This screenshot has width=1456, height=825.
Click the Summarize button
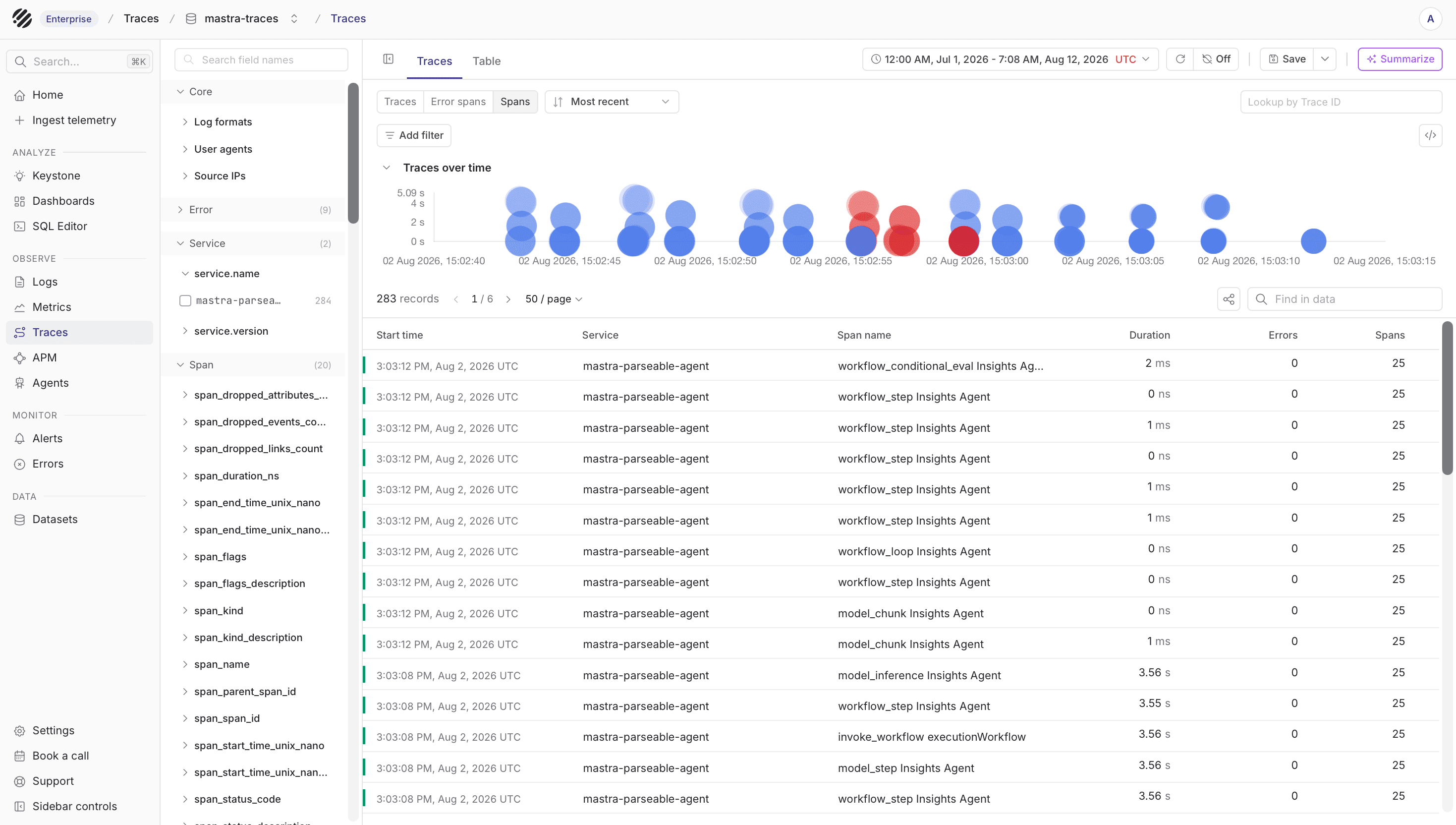coord(1400,59)
